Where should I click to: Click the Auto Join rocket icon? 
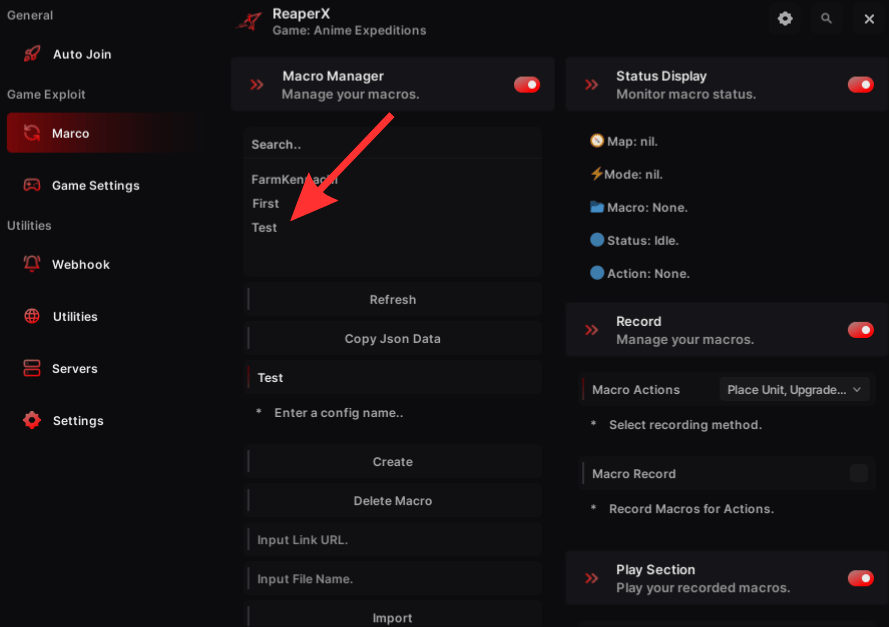tap(32, 54)
